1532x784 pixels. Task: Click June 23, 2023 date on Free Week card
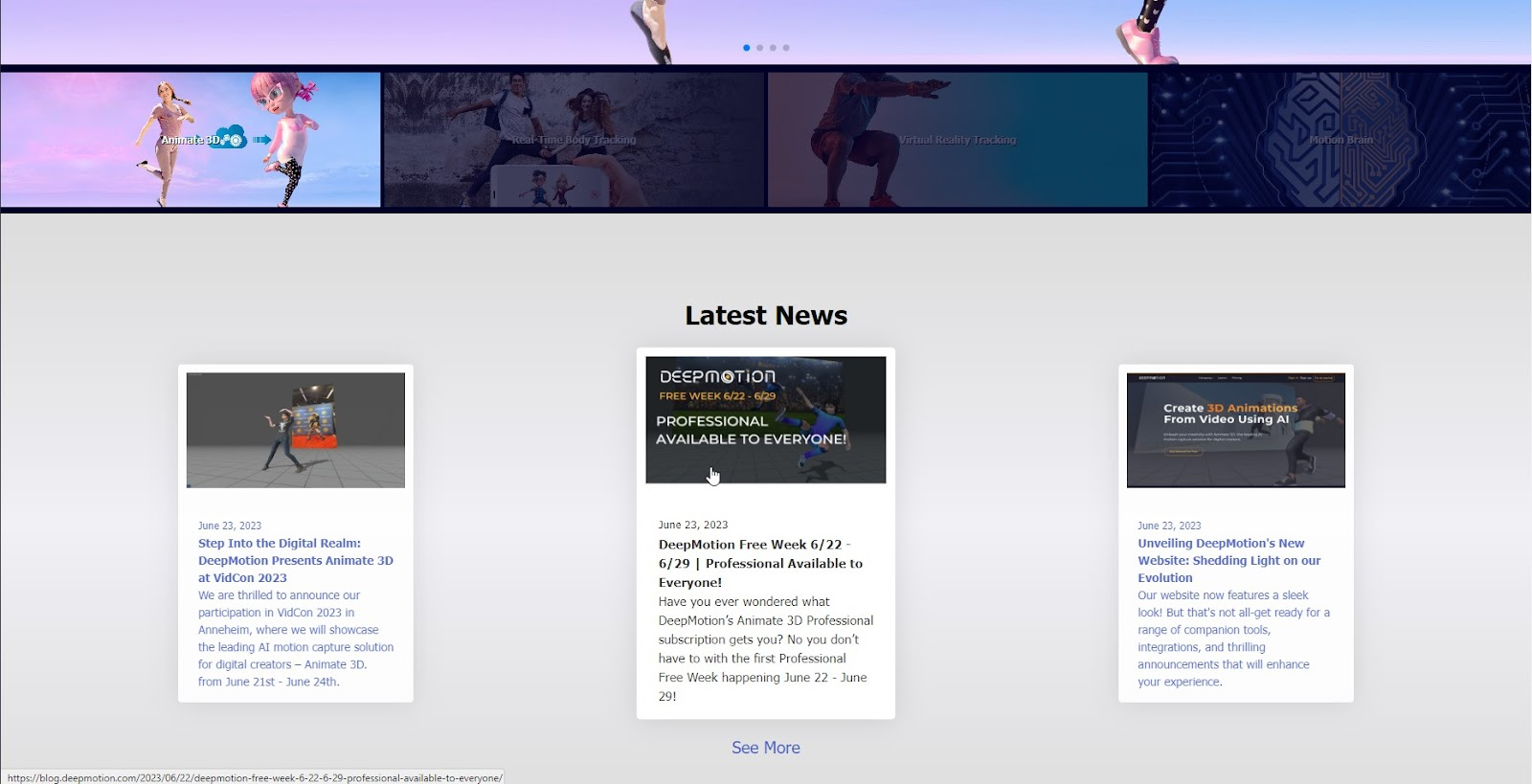(x=693, y=525)
